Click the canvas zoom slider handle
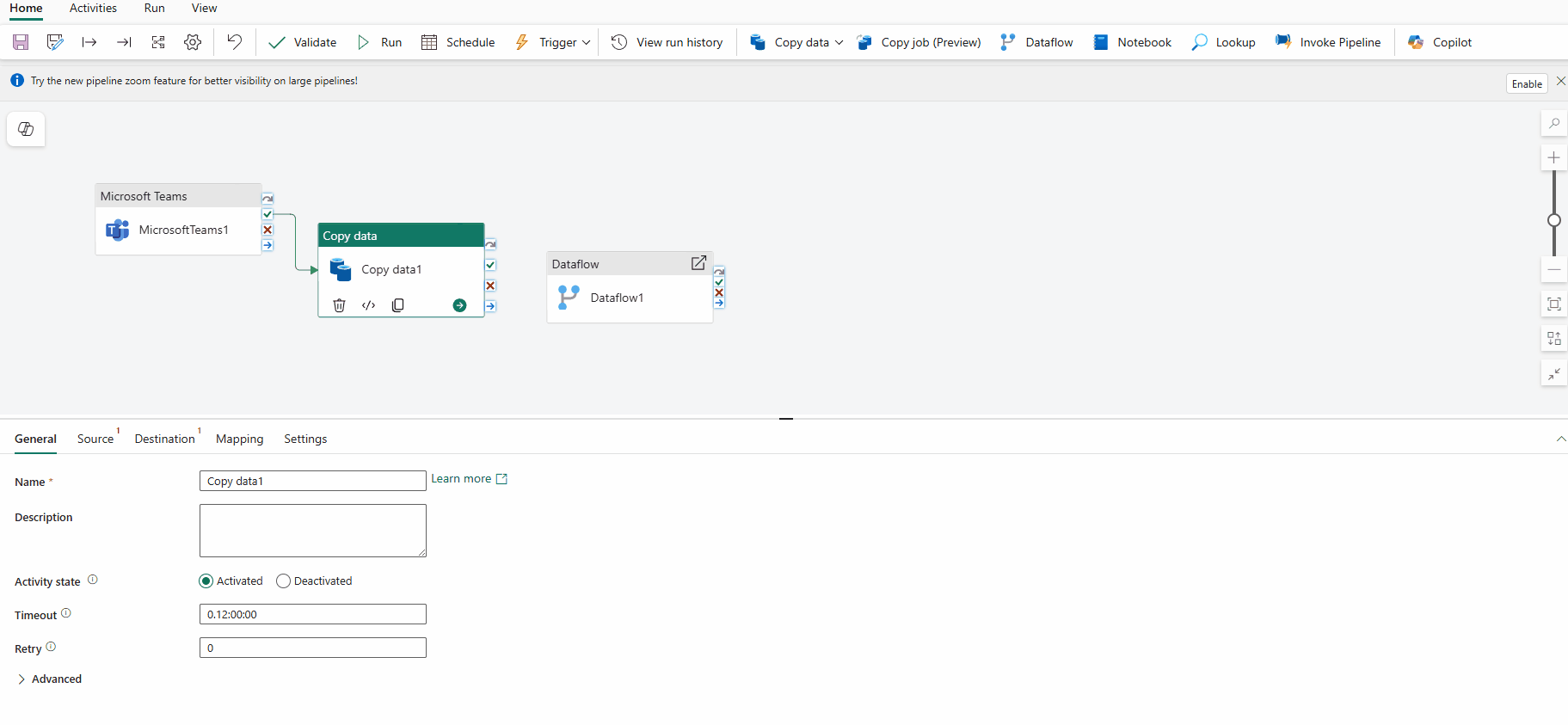This screenshot has width=1568, height=725. pyautogui.click(x=1553, y=220)
